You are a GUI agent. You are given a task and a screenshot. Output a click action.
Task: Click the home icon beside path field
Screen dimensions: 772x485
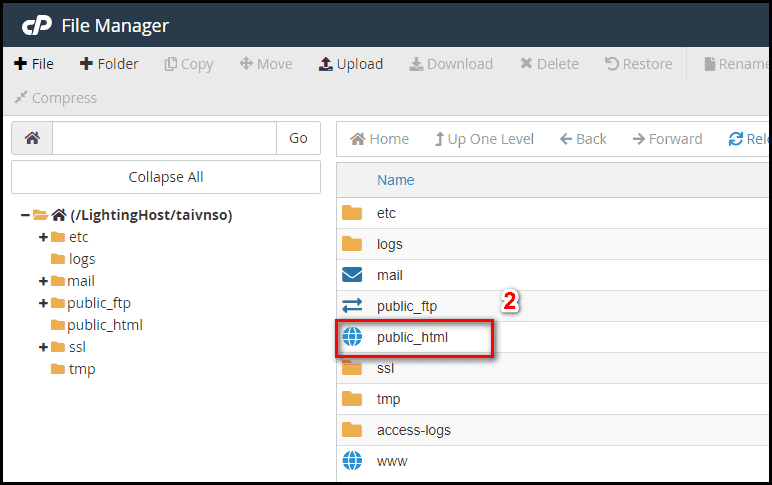(x=32, y=138)
